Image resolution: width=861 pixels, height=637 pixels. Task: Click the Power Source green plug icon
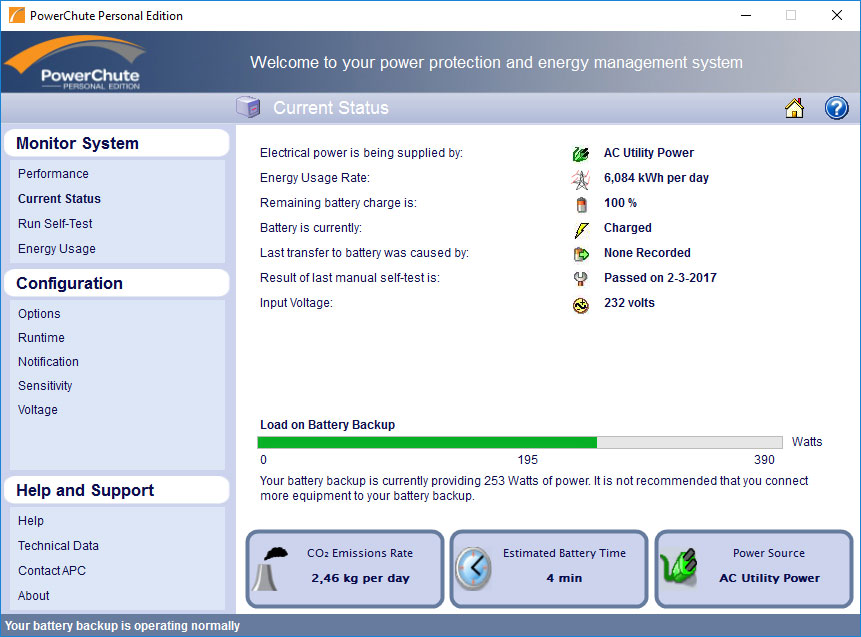(678, 566)
